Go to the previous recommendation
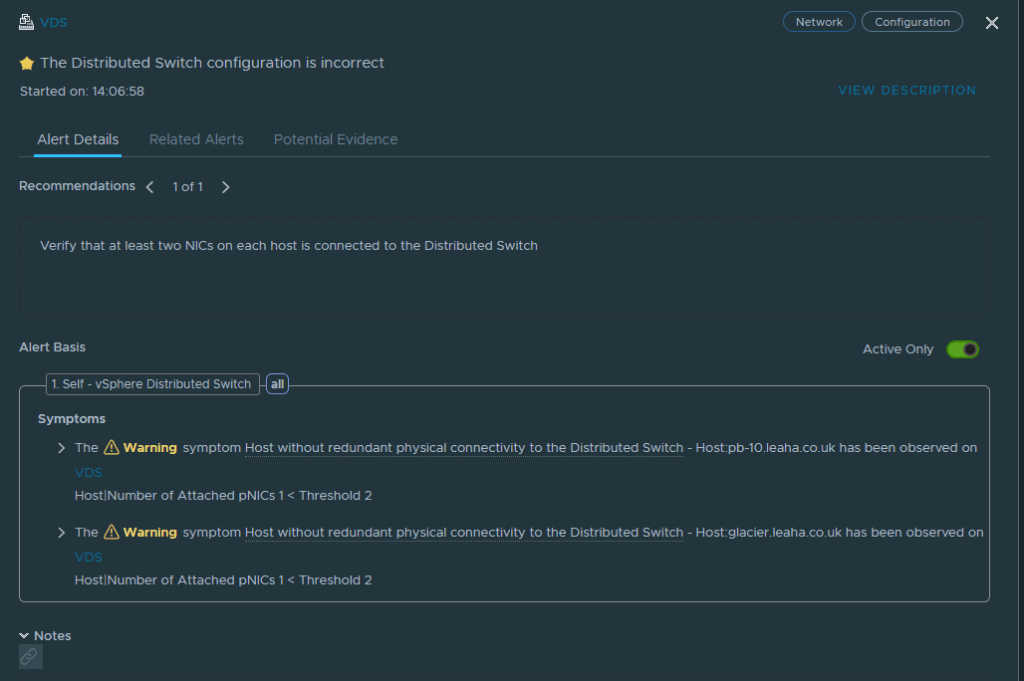The image size is (1024, 681). click(x=150, y=187)
